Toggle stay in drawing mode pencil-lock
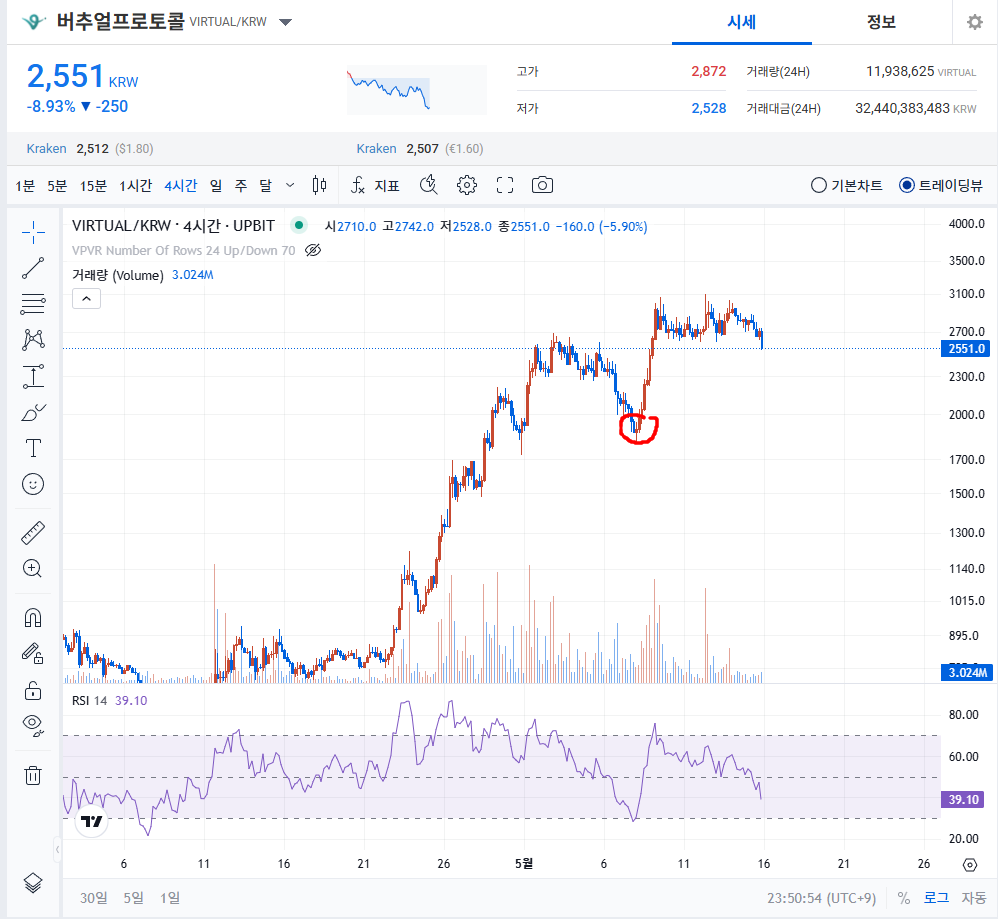Image resolution: width=998 pixels, height=919 pixels. (33, 654)
